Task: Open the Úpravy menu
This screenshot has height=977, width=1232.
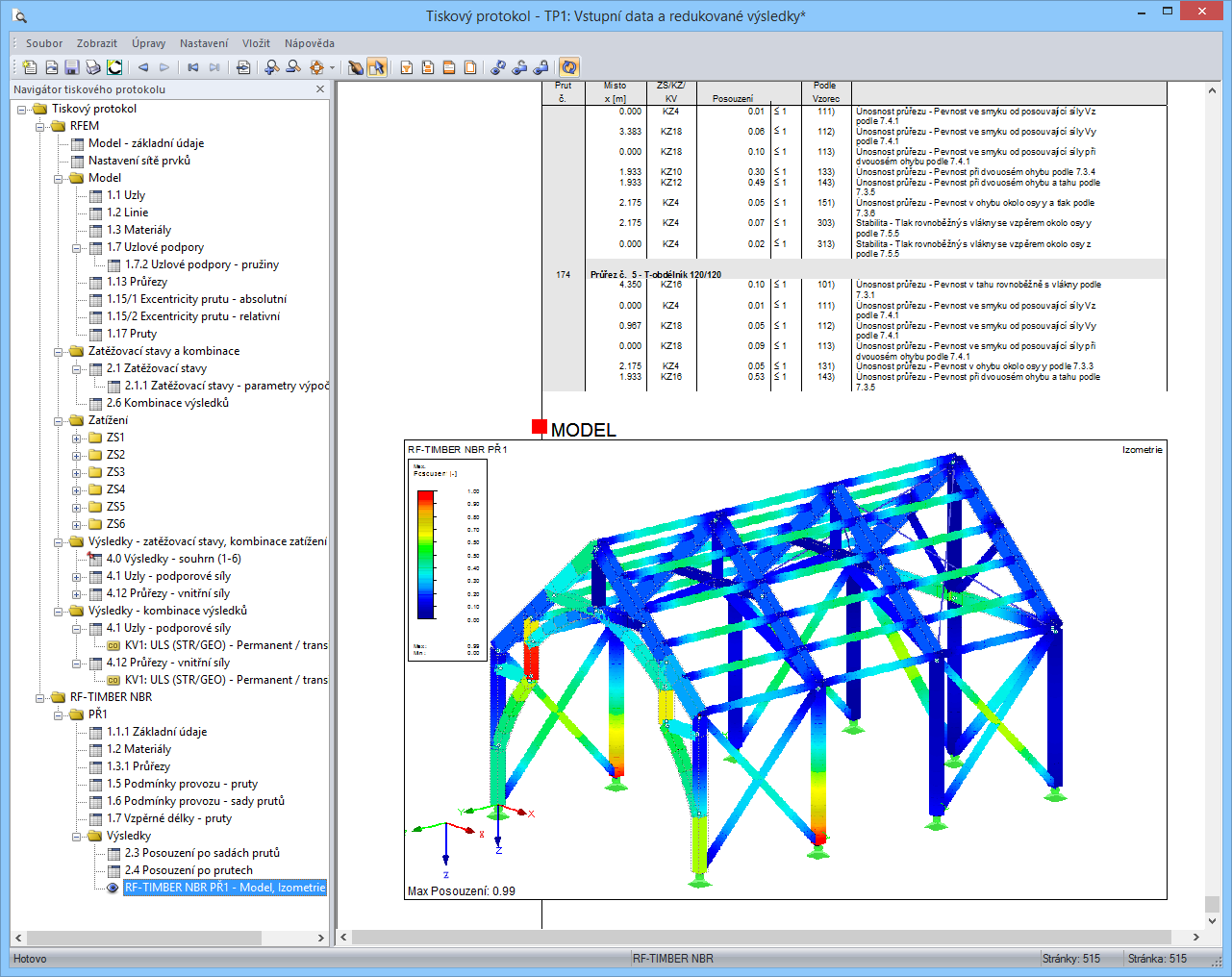Action: coord(149,43)
